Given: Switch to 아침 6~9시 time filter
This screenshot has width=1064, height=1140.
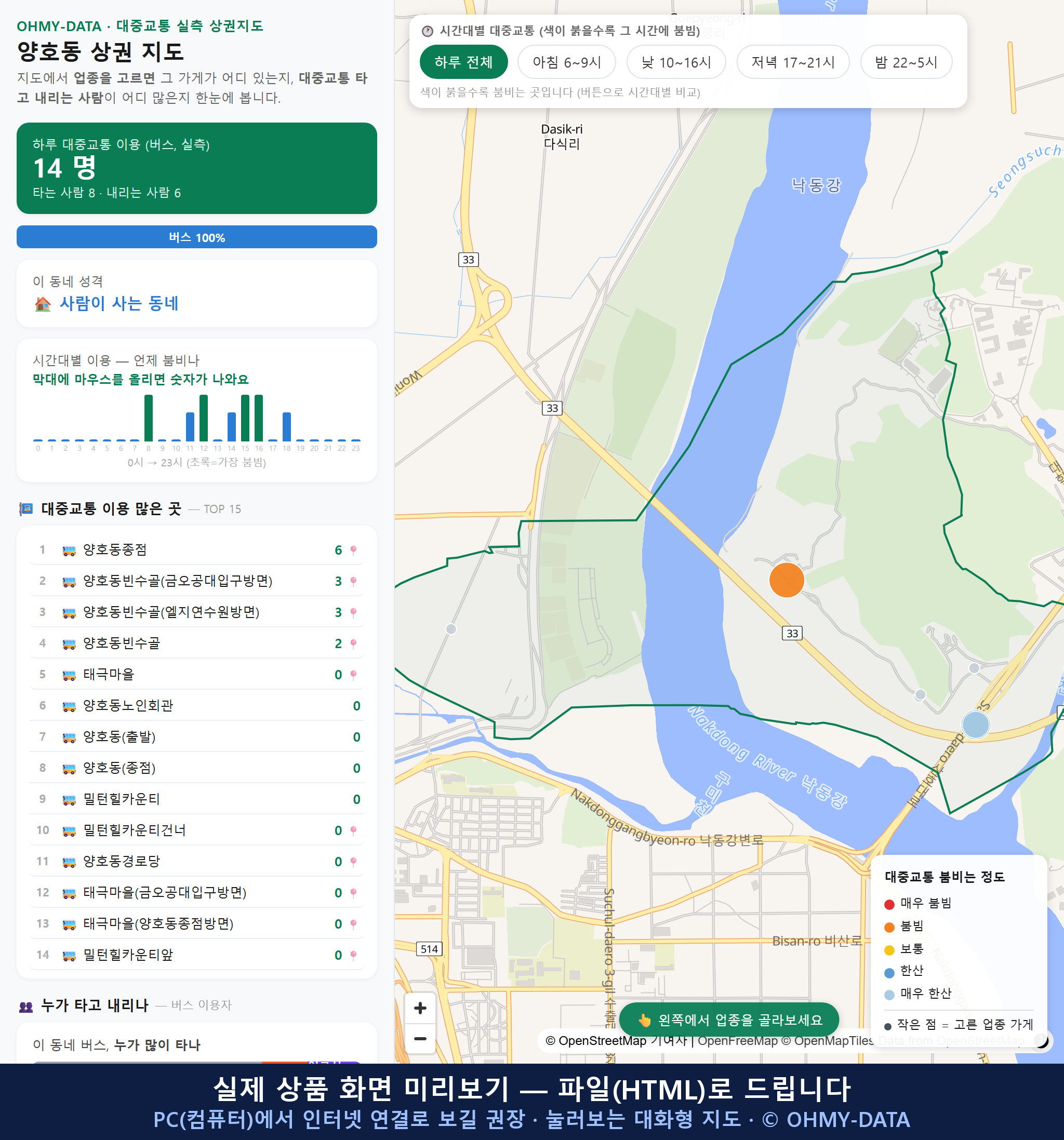Looking at the screenshot, I should [567, 62].
